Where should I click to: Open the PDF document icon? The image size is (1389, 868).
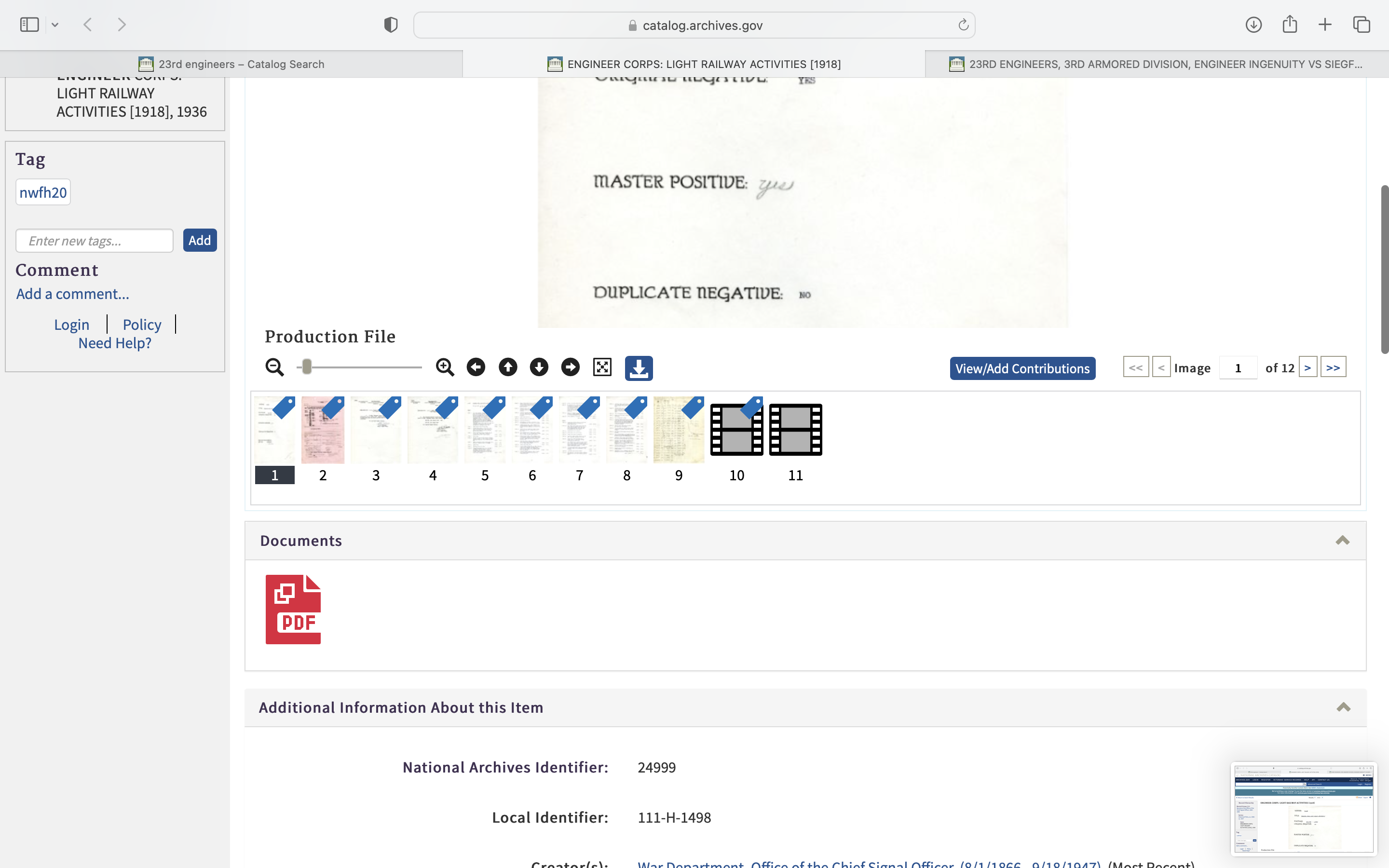click(293, 609)
